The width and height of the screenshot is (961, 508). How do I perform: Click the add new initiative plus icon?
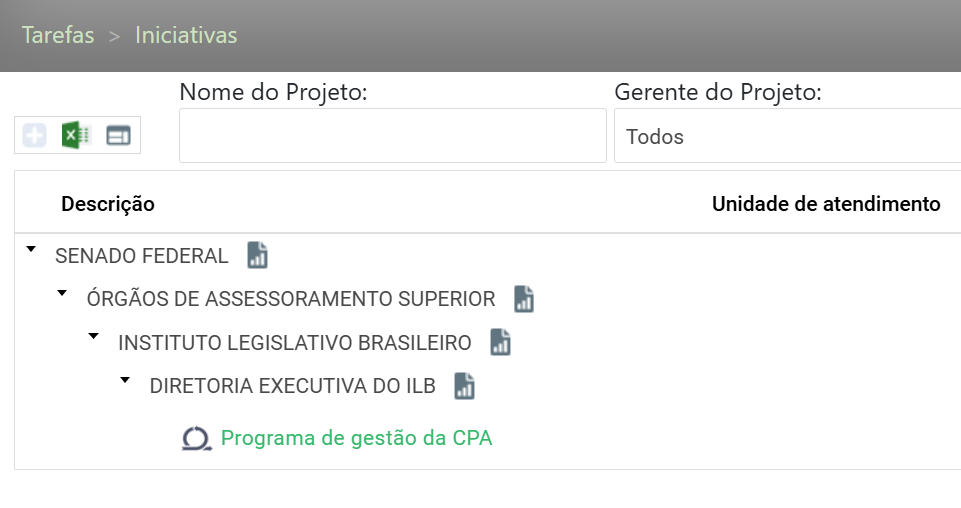coord(35,135)
